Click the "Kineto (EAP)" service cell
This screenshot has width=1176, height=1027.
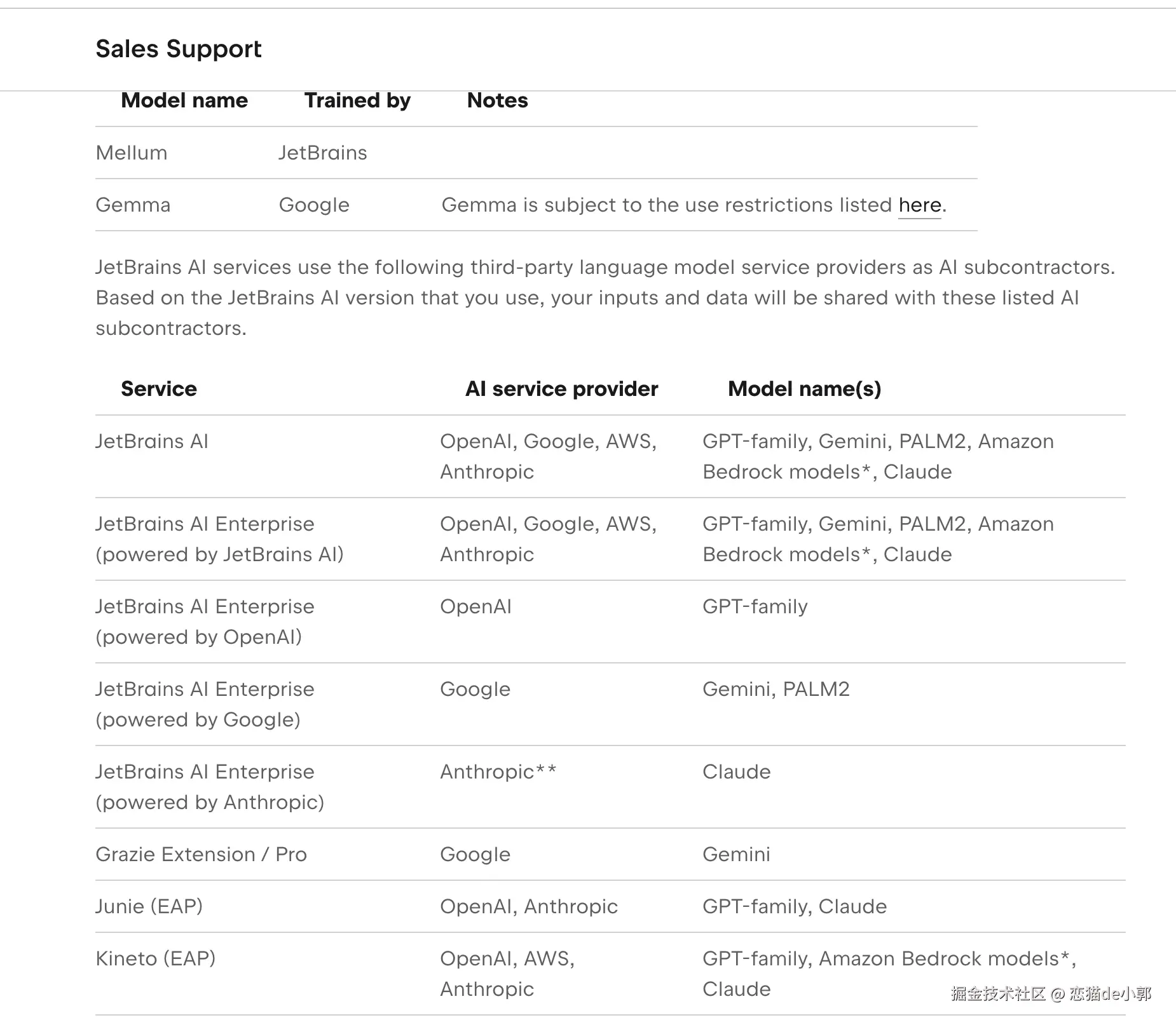pyautogui.click(x=156, y=959)
